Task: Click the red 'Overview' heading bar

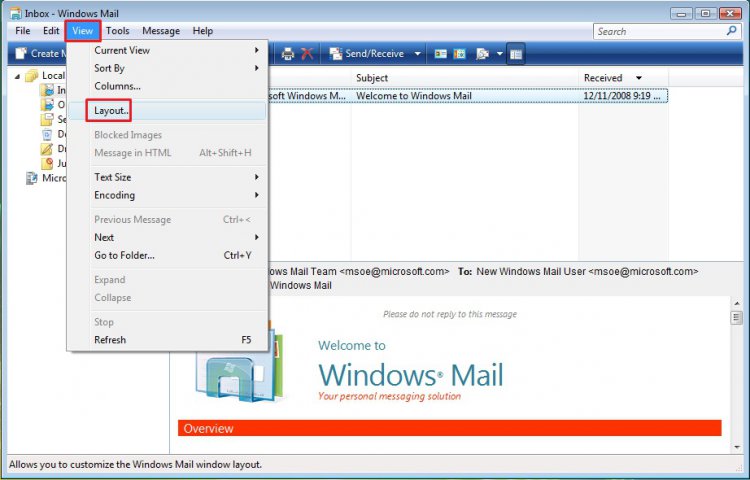Action: [450, 428]
